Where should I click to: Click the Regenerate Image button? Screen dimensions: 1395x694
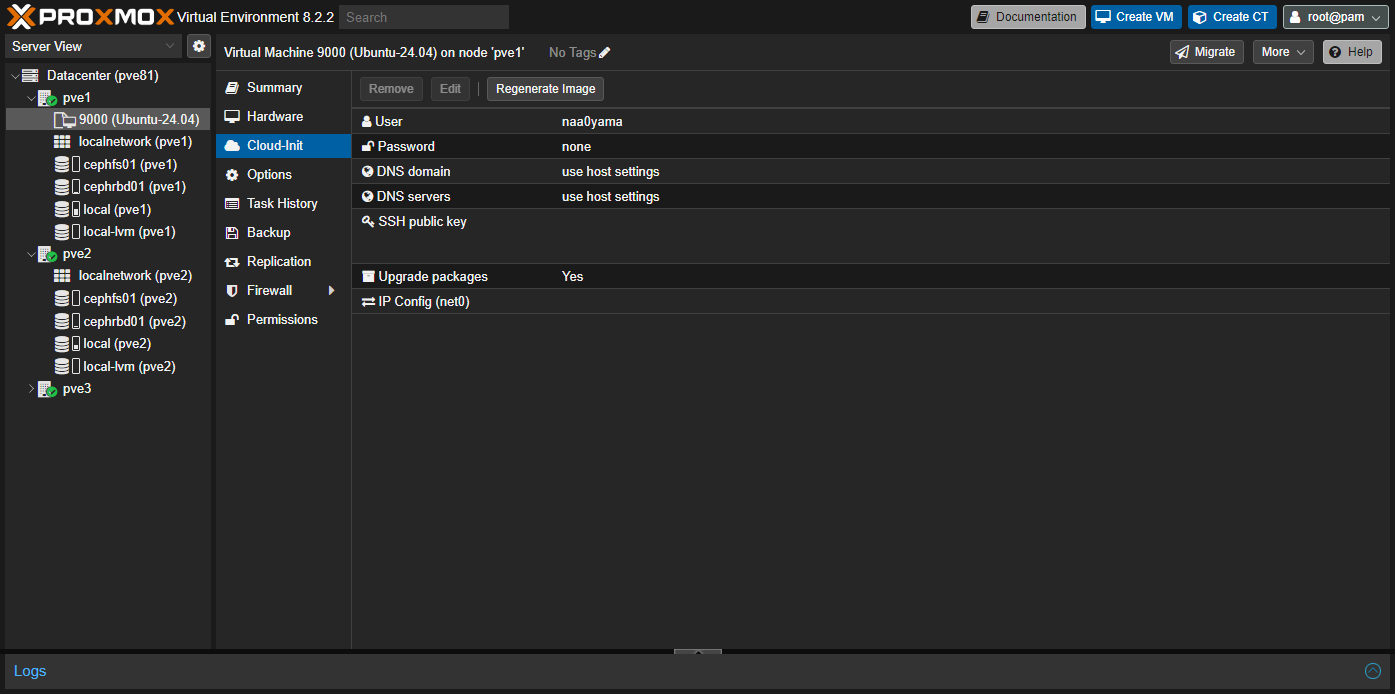point(546,89)
